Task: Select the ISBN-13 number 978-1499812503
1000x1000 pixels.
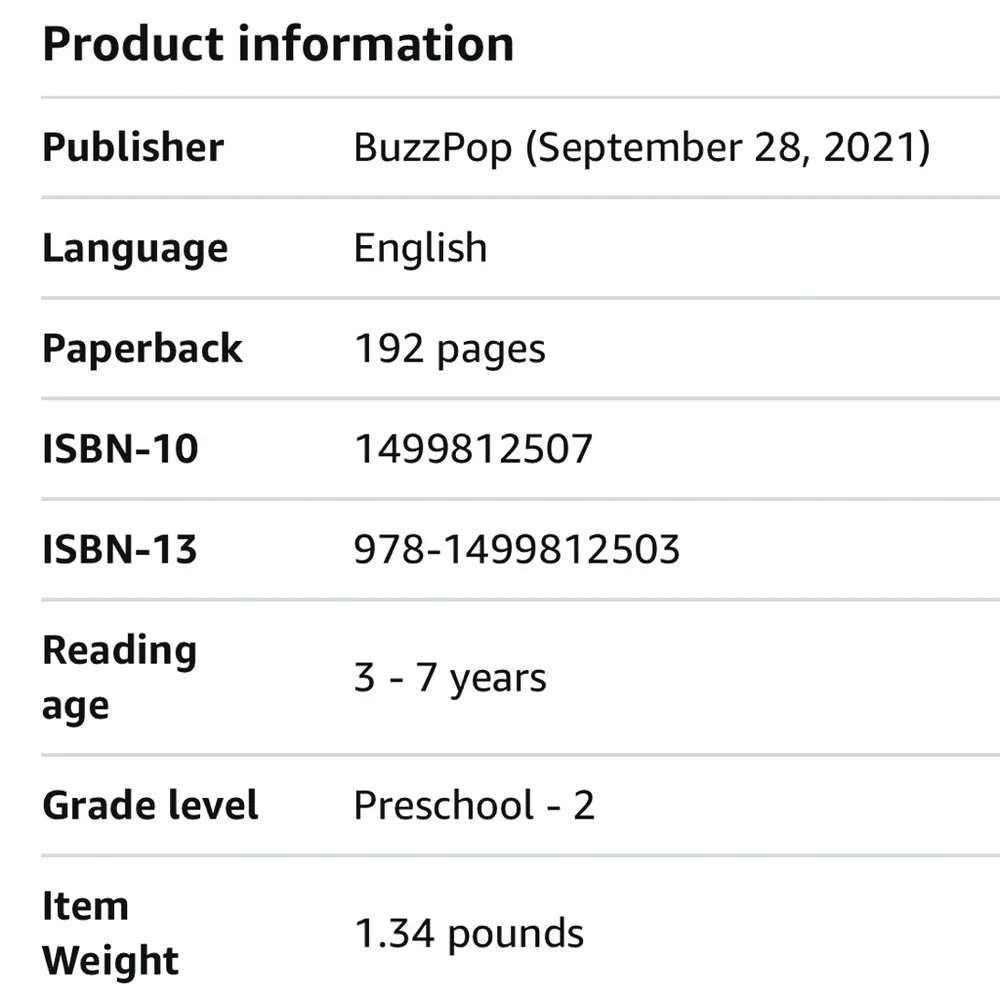Action: 517,549
